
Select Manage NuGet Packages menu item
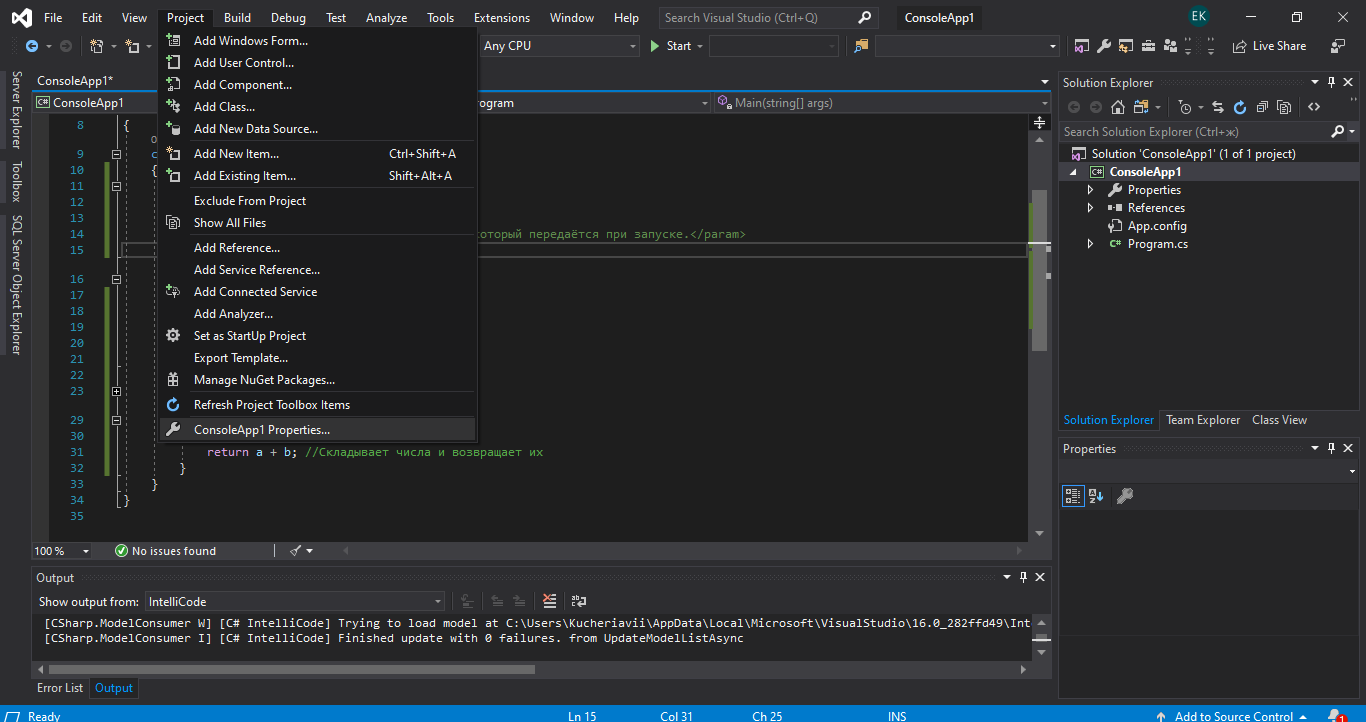[x=317, y=380]
